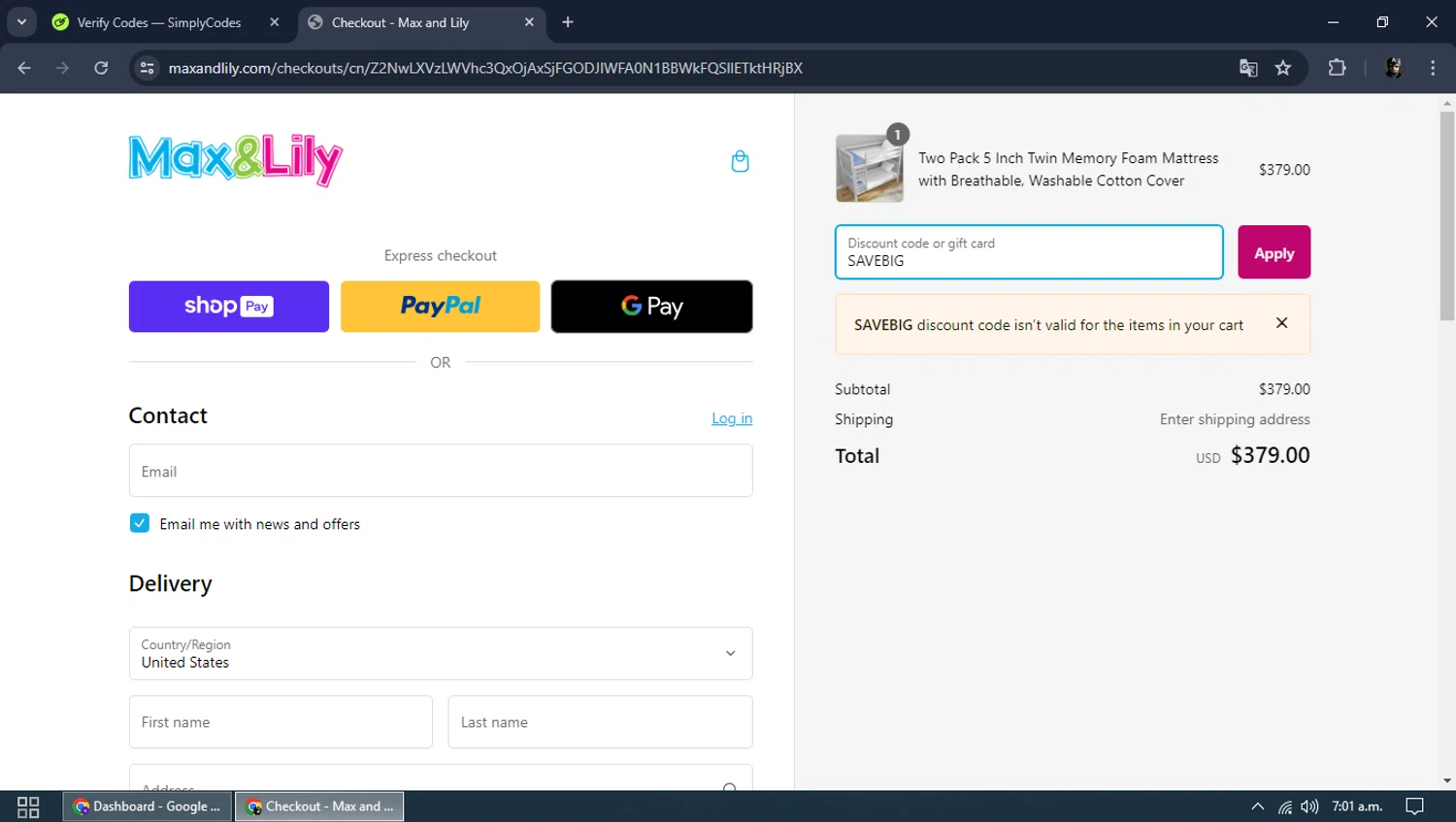Open Windows task view icon in taskbar
This screenshot has height=822, width=1456.
pos(28,806)
